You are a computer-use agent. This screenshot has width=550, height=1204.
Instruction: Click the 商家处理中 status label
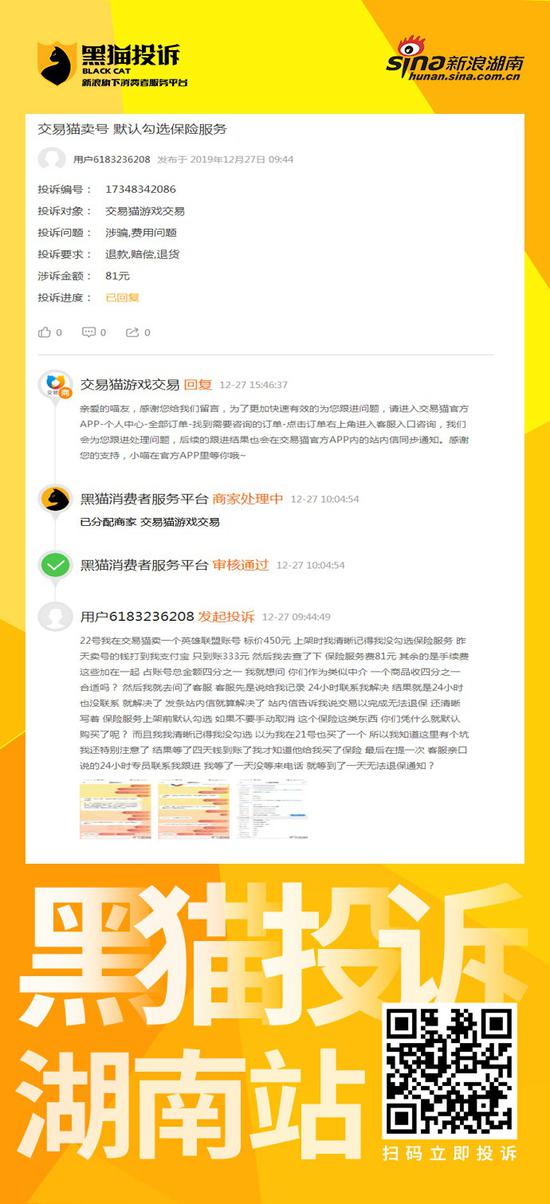pos(248,498)
